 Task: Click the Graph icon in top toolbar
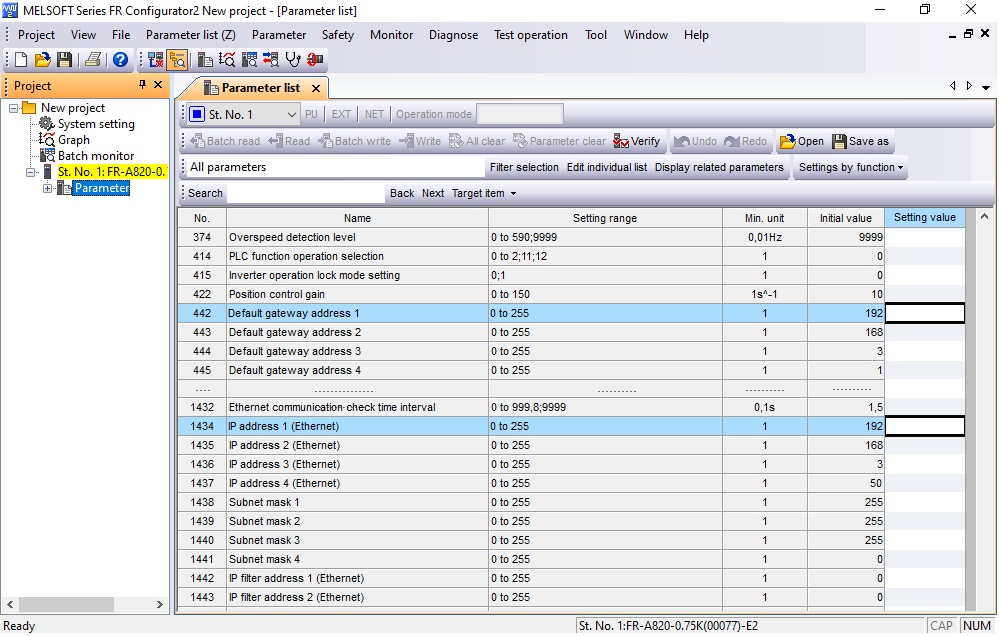click(227, 60)
